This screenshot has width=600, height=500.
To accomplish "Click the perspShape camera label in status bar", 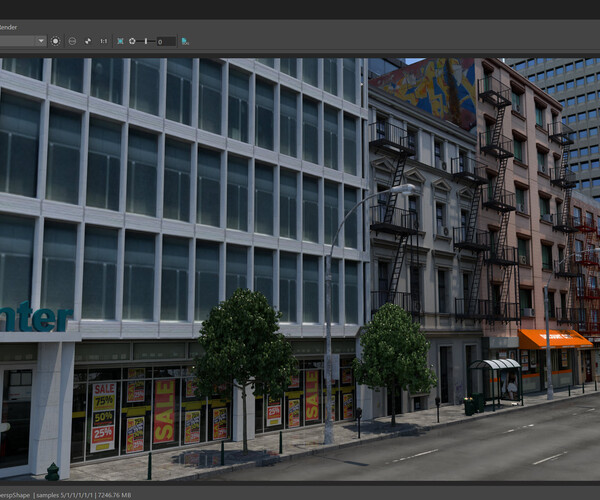I will point(16,494).
